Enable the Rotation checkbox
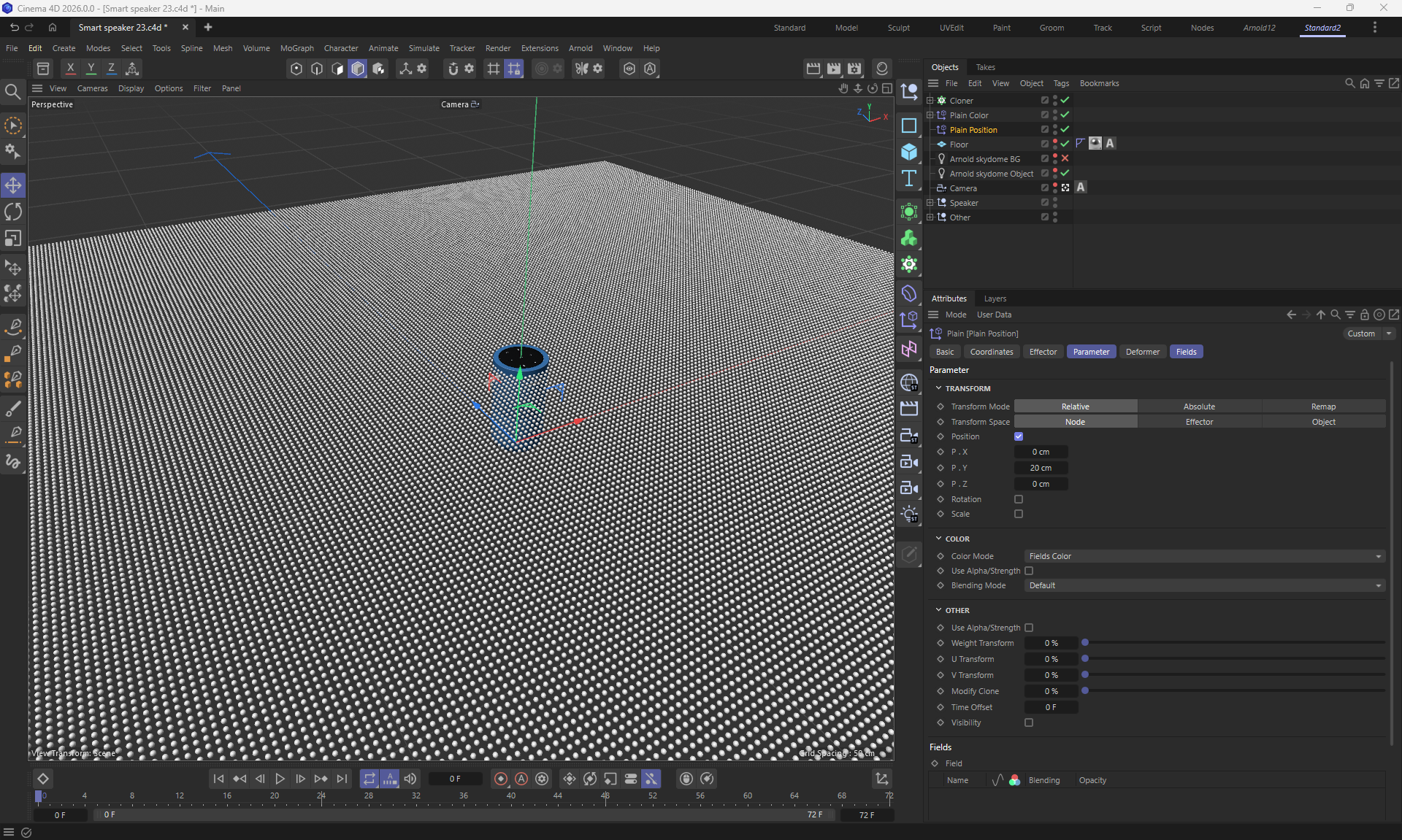This screenshot has height=840, width=1402. coord(1019,499)
